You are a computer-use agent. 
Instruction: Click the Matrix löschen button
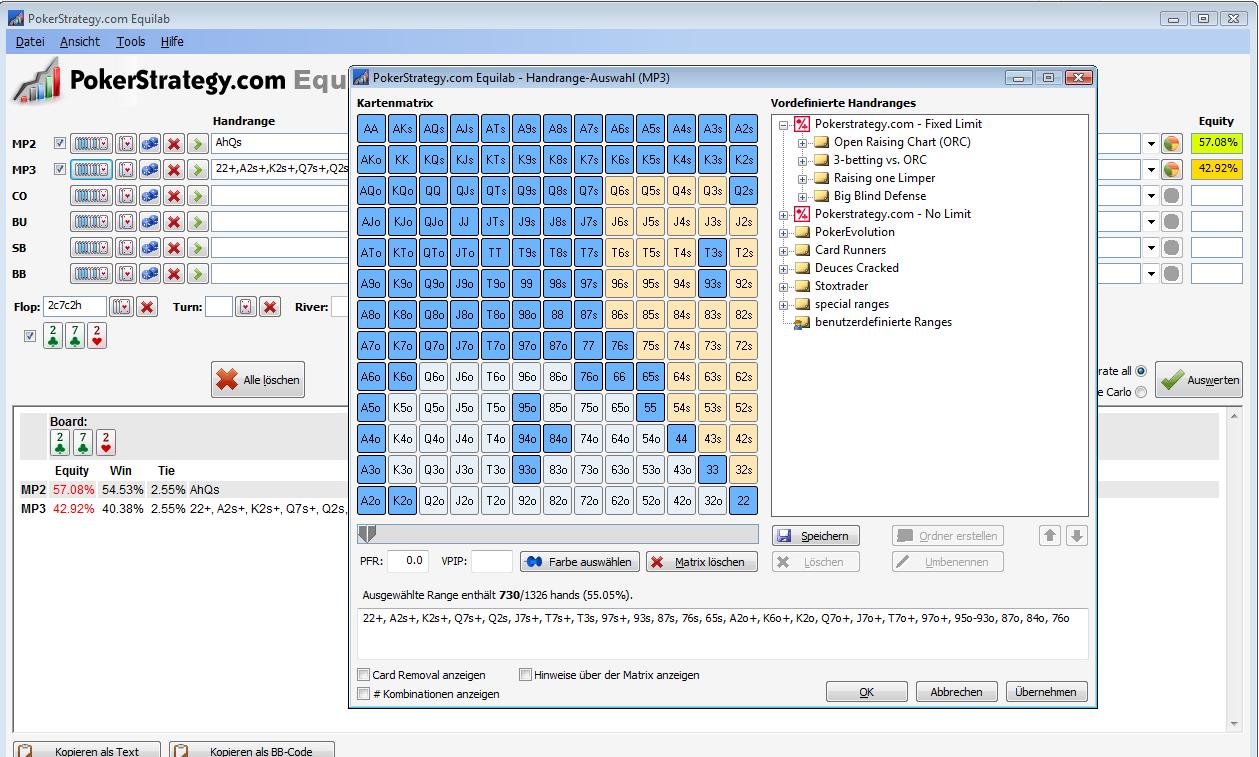point(702,562)
